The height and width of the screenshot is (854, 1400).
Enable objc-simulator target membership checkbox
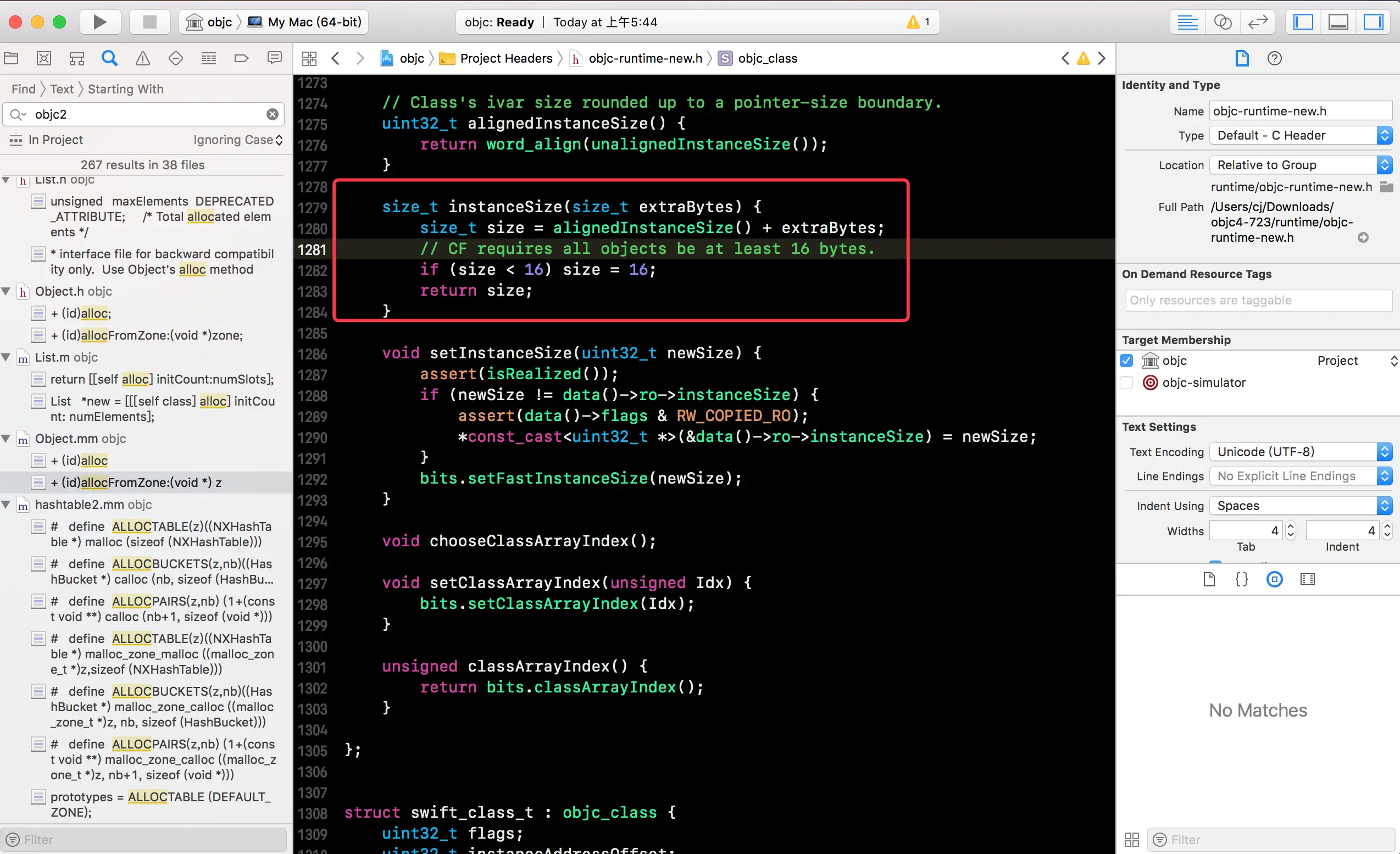(x=1127, y=382)
